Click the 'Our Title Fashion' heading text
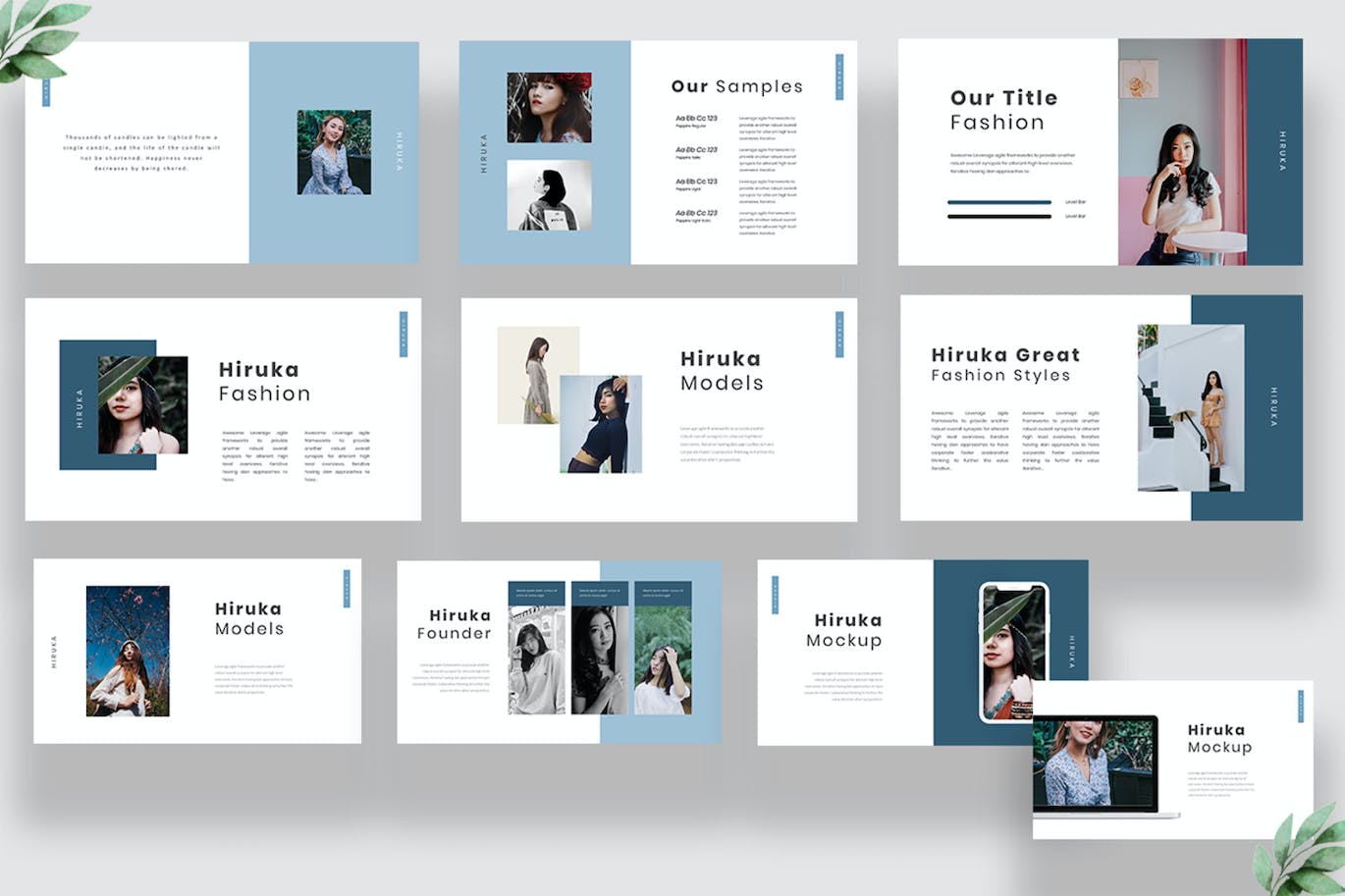Viewport: 1345px width, 896px height. click(1004, 109)
